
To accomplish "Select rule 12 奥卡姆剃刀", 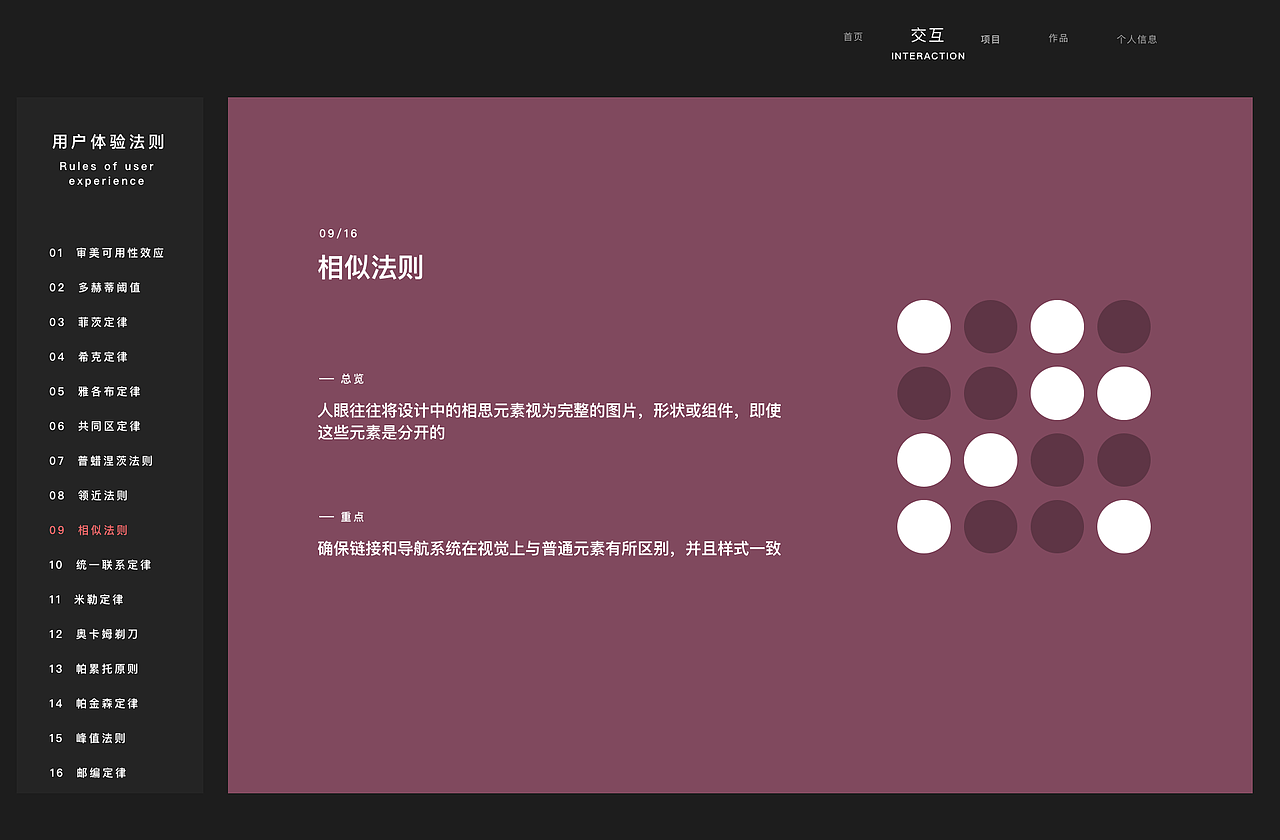I will [94, 634].
